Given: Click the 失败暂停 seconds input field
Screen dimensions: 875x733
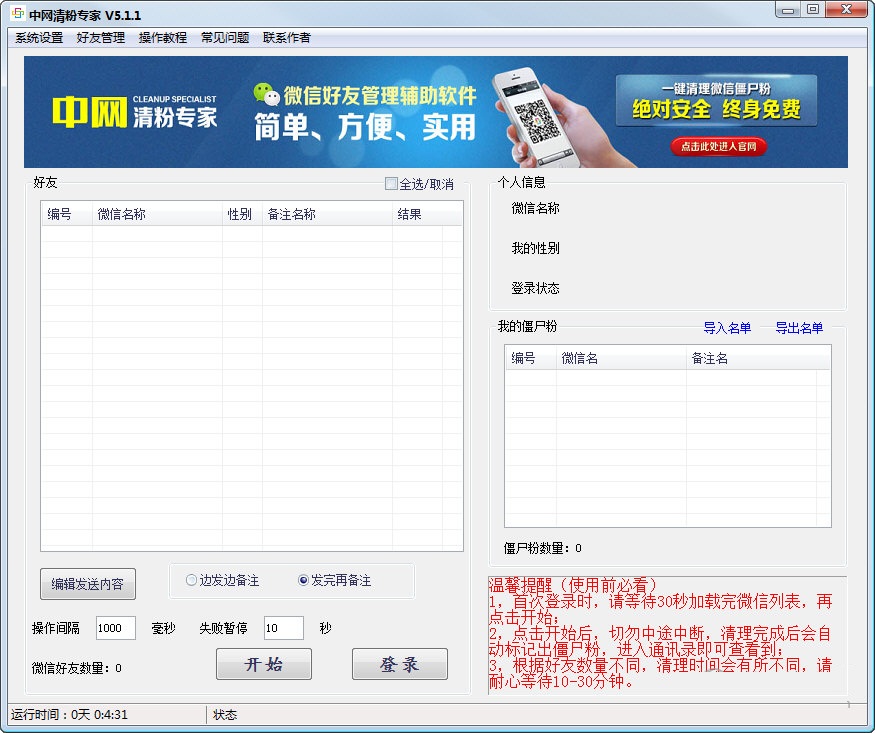Looking at the screenshot, I should (x=282, y=628).
